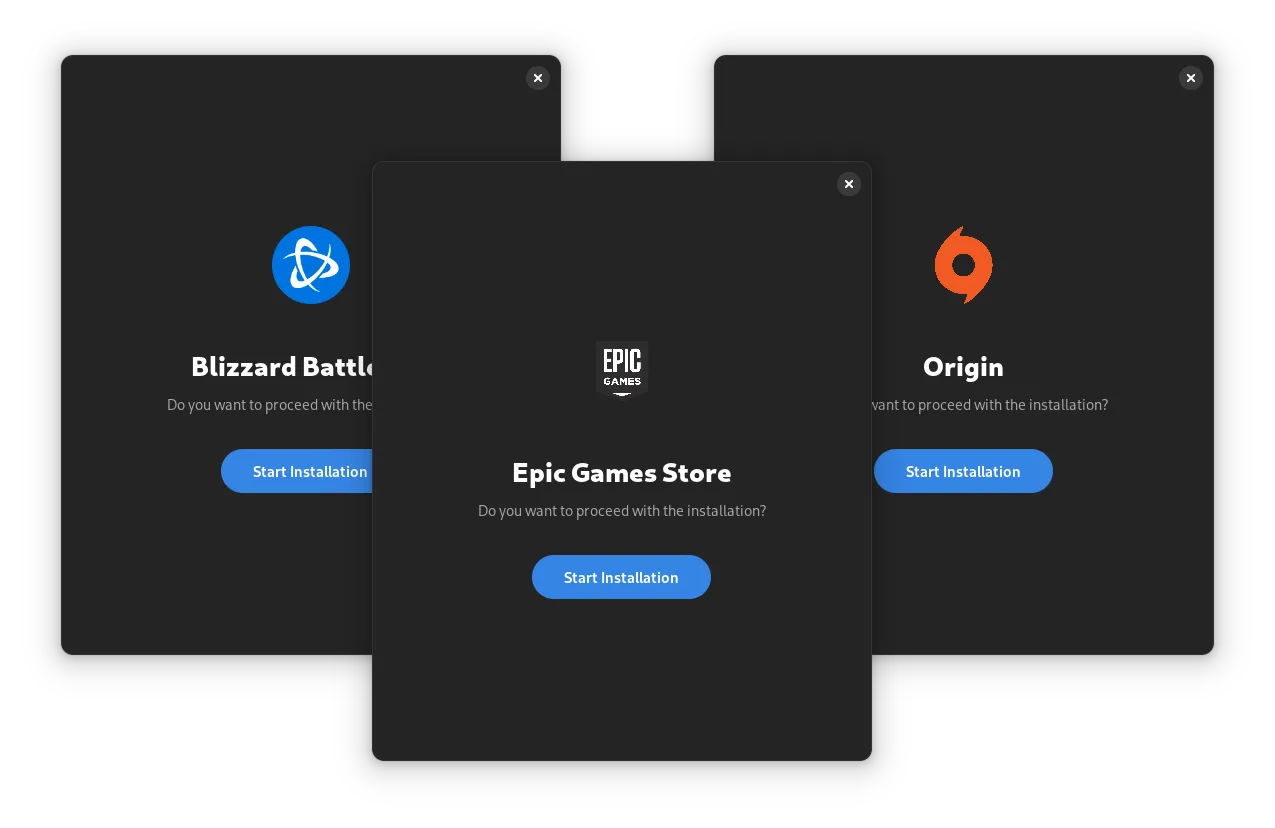The width and height of the screenshot is (1275, 828).
Task: Start installation of Blizzard Battle.net
Action: (x=298, y=471)
